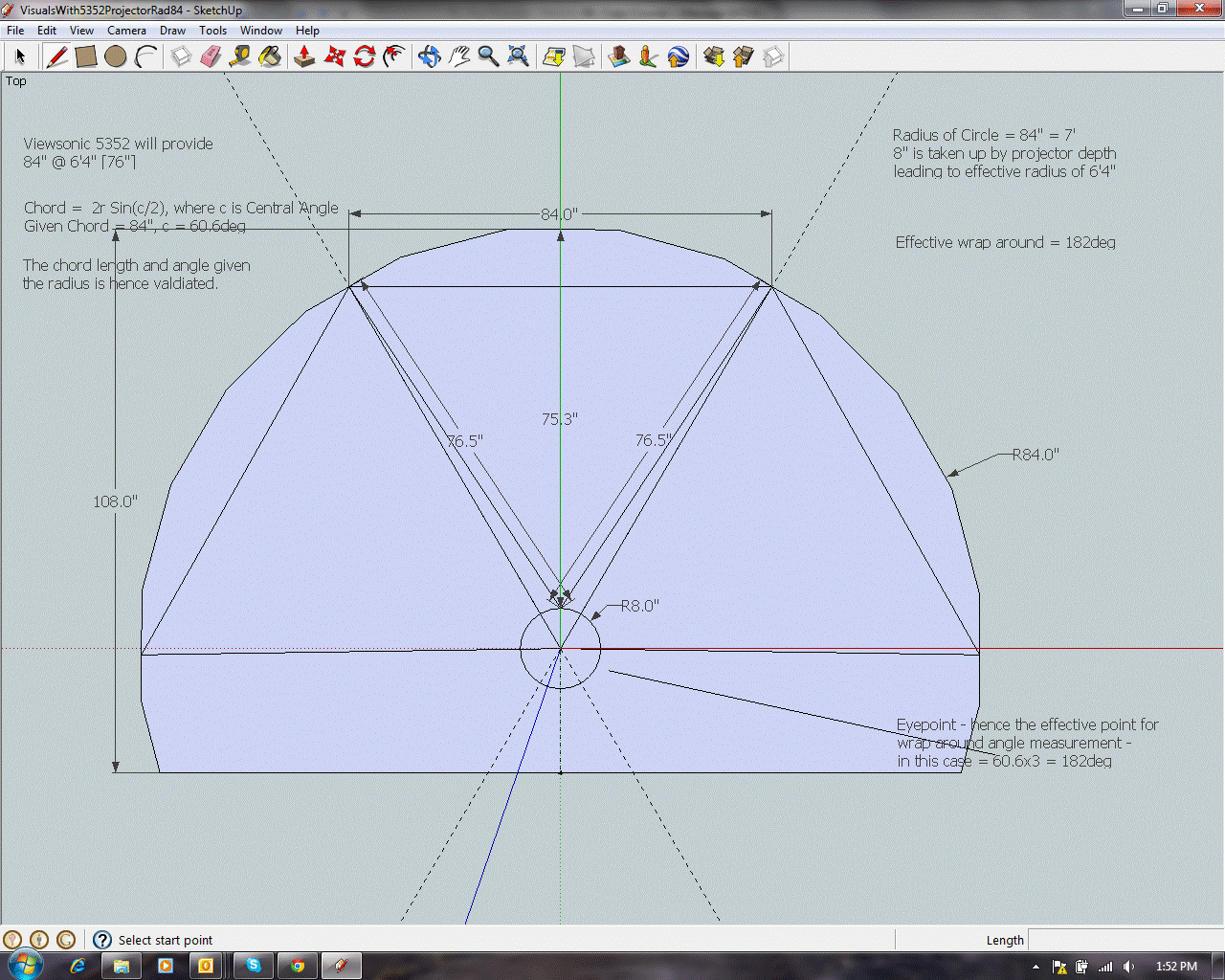The width and height of the screenshot is (1225, 980).
Task: Open the Camera menu
Action: tap(127, 31)
